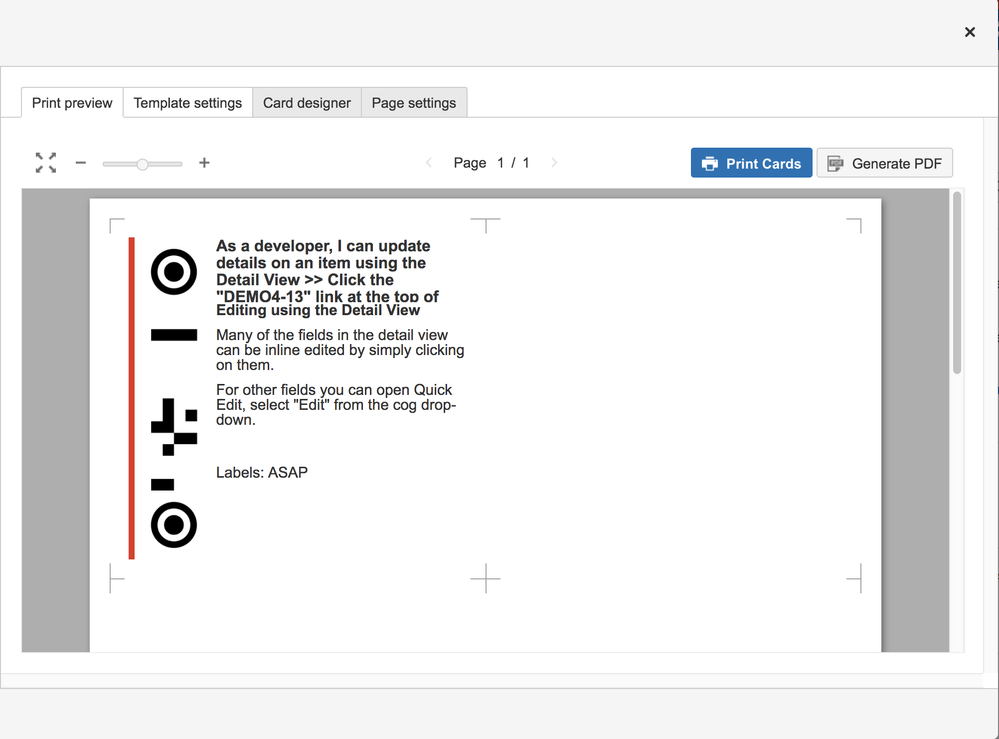
Task: Go to the next page arrow
Action: 554,163
